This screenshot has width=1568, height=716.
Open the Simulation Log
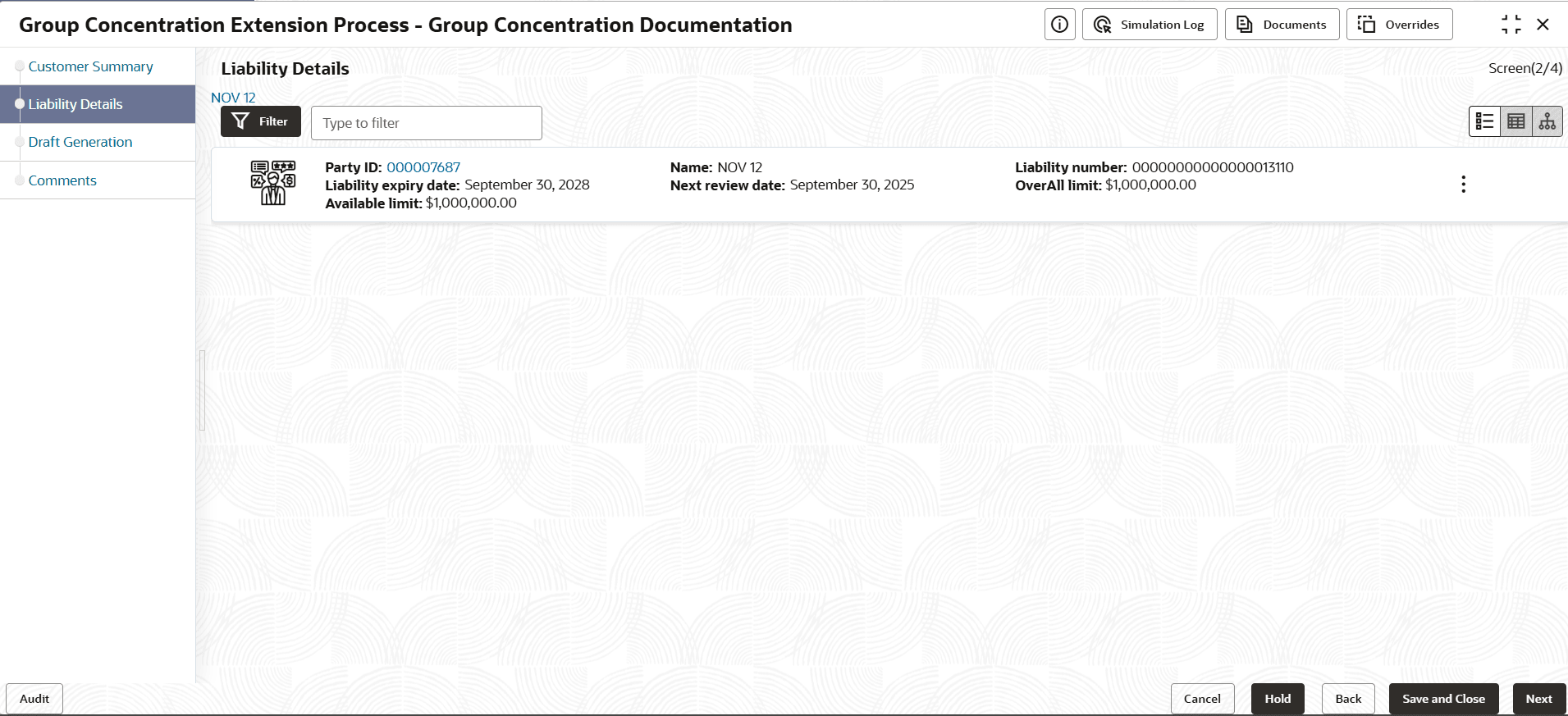pos(1150,25)
